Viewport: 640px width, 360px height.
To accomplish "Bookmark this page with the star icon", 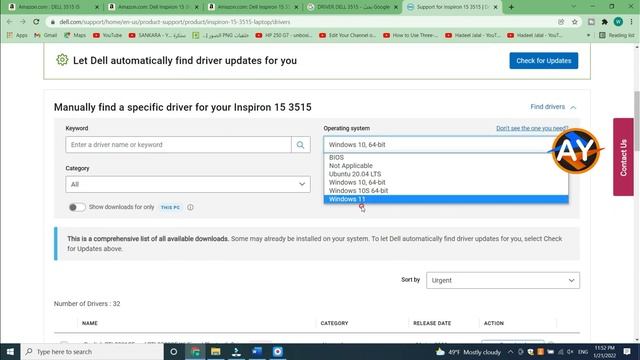I will [x=575, y=22].
